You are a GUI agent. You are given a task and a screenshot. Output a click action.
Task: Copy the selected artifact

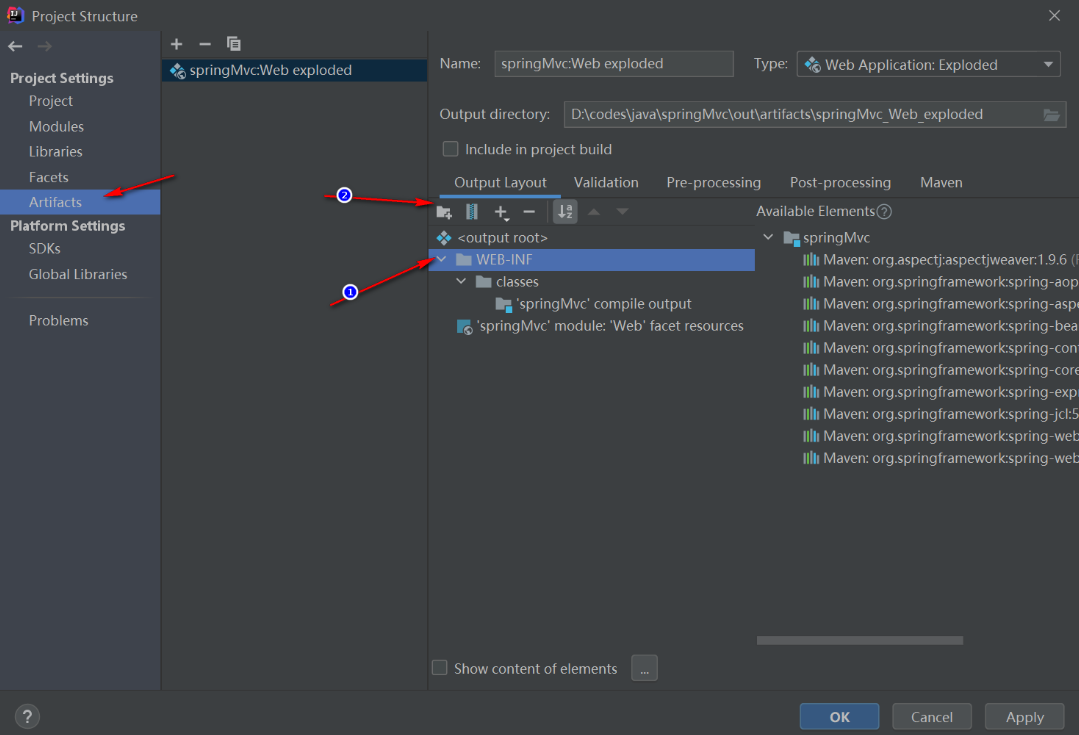point(234,44)
